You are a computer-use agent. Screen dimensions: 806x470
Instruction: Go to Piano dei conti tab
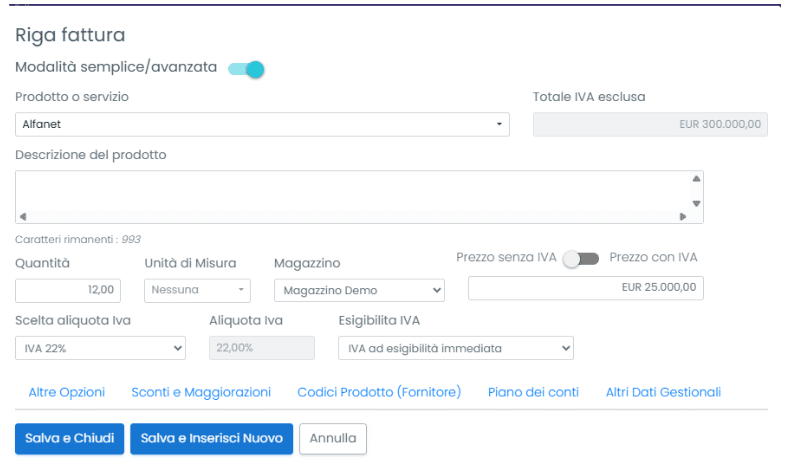coord(533,392)
